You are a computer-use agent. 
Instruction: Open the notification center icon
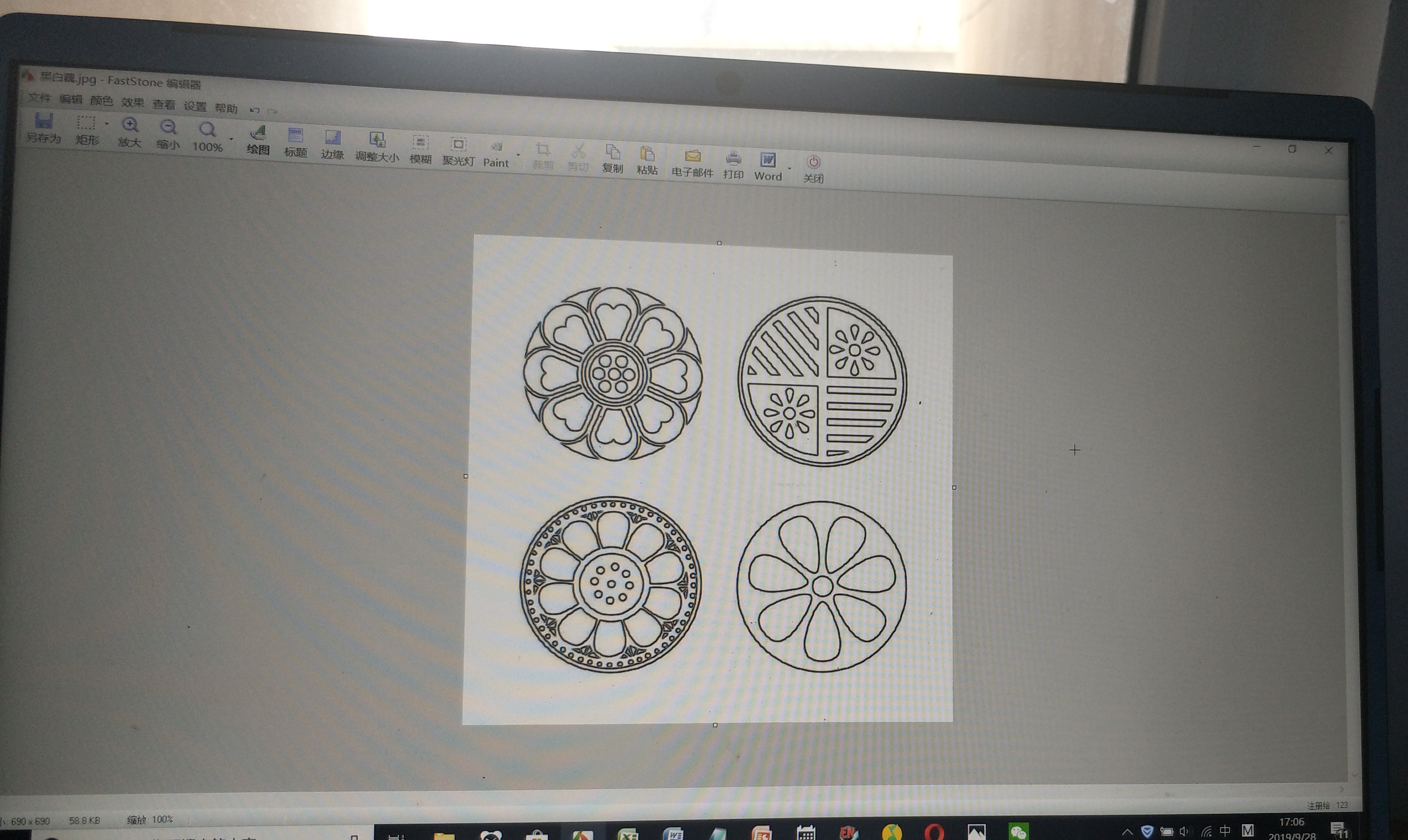pyautogui.click(x=1339, y=830)
